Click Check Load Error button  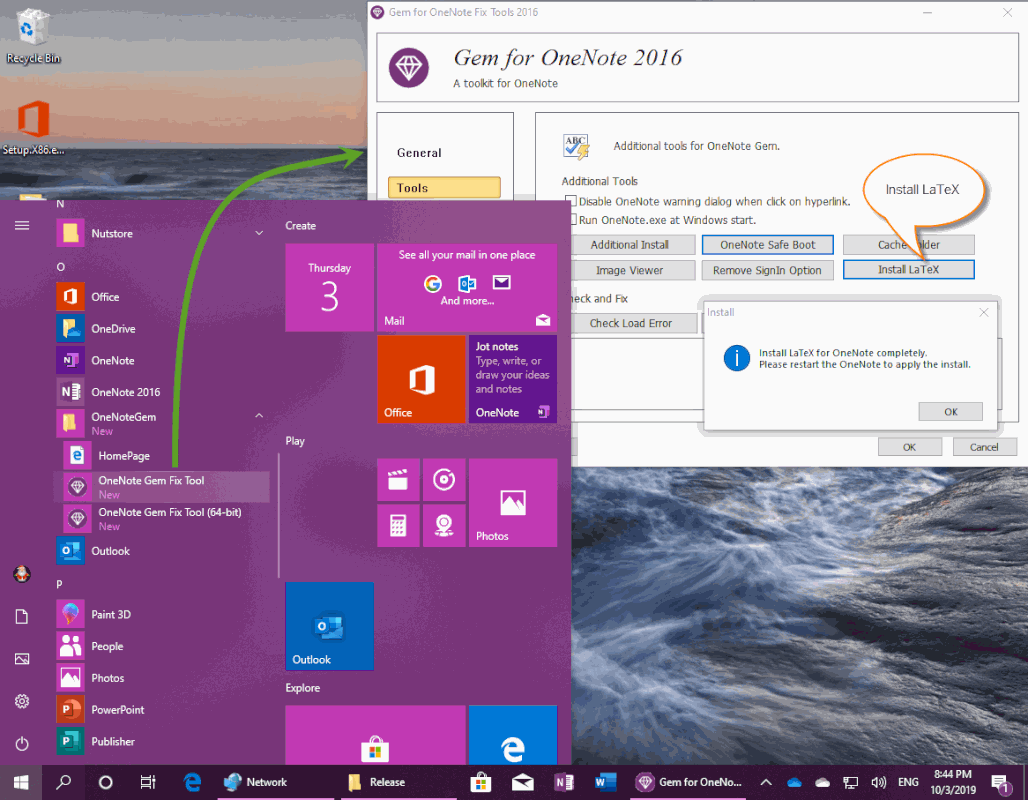pos(633,323)
